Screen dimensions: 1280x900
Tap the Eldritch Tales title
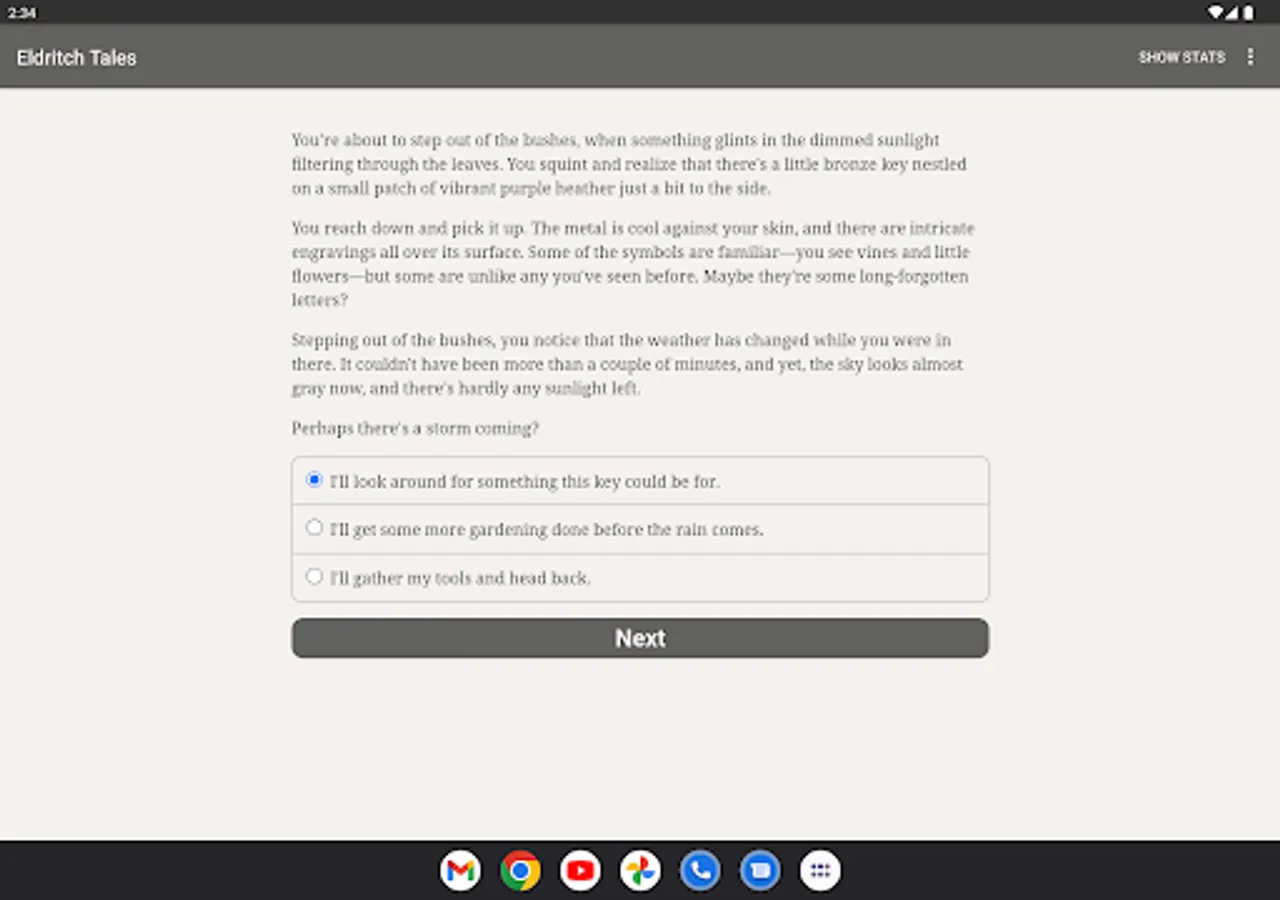click(75, 57)
